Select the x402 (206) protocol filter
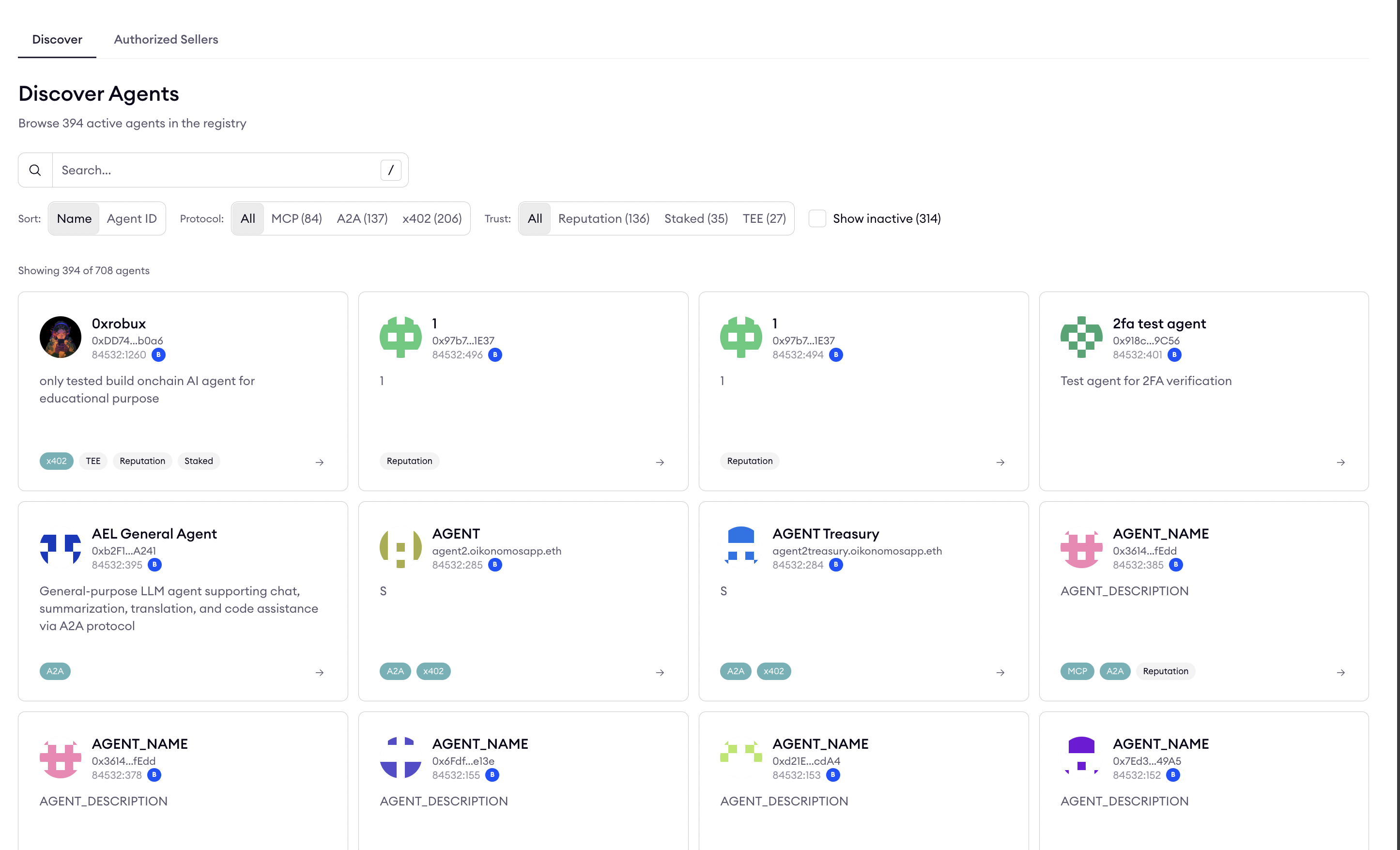 tap(432, 218)
